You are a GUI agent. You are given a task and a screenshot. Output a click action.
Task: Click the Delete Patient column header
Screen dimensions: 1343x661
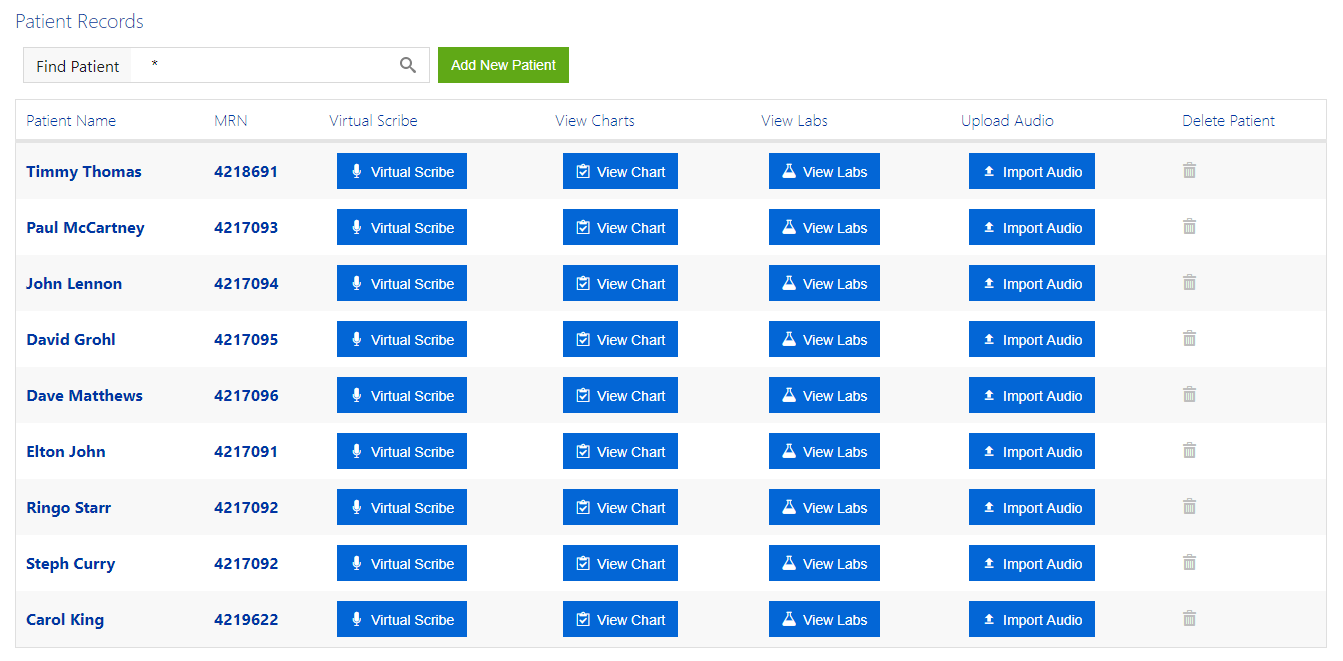point(1229,120)
